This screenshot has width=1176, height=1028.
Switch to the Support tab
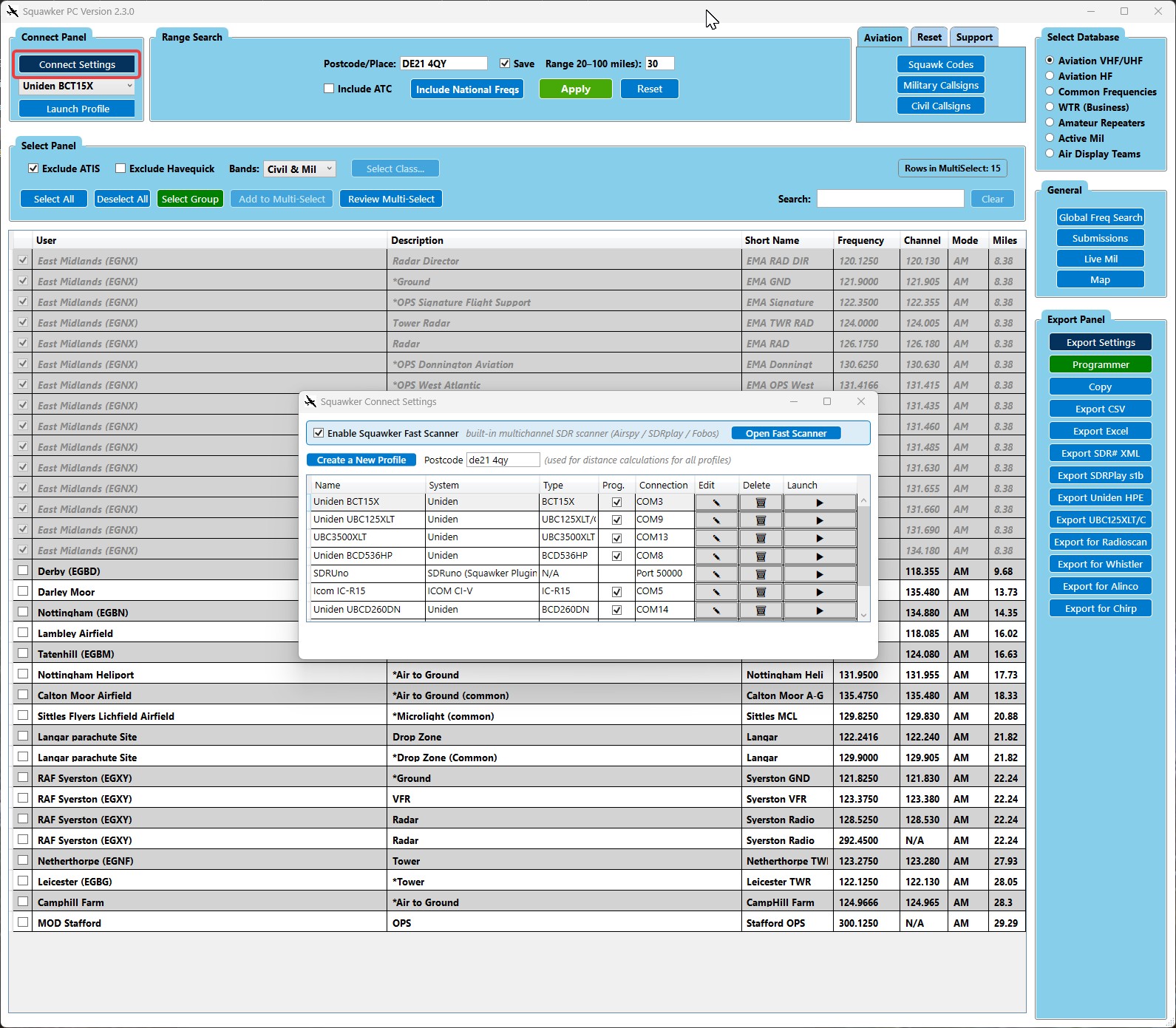pyautogui.click(x=974, y=38)
